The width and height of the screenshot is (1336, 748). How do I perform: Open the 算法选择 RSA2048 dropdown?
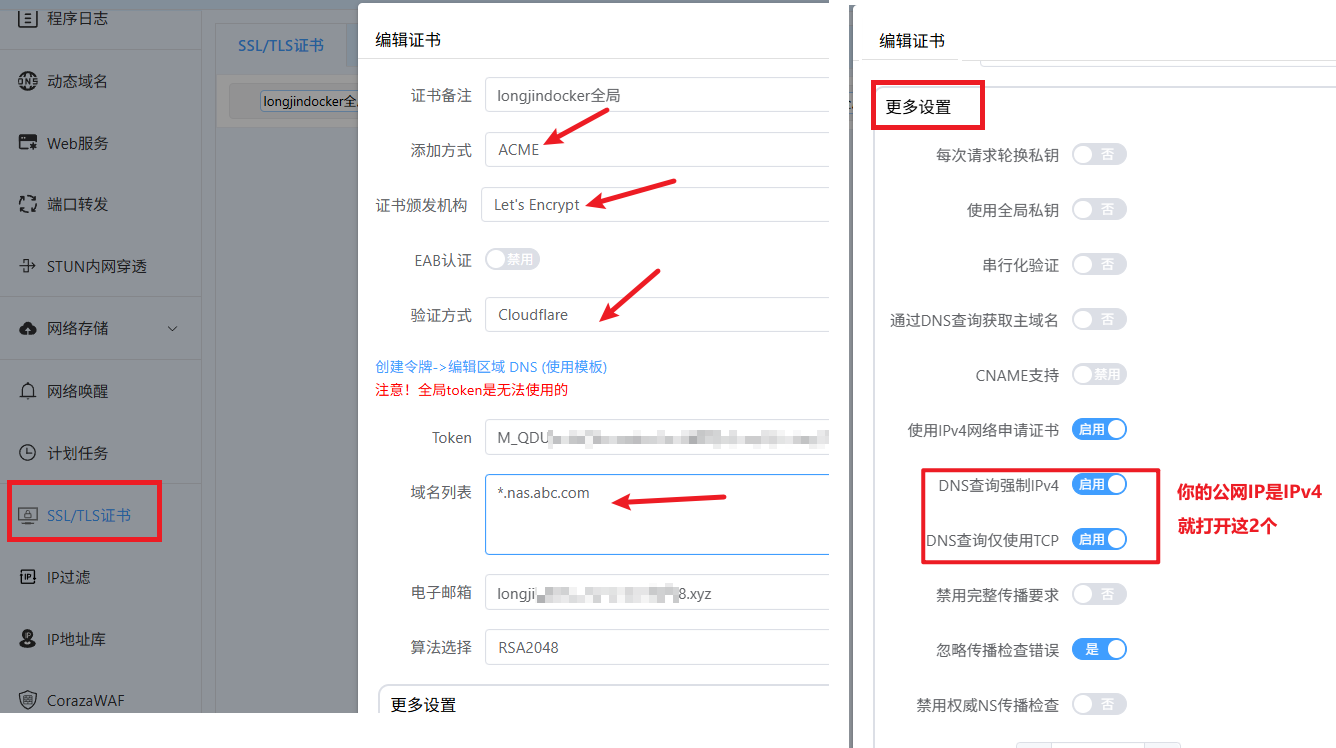[657, 647]
